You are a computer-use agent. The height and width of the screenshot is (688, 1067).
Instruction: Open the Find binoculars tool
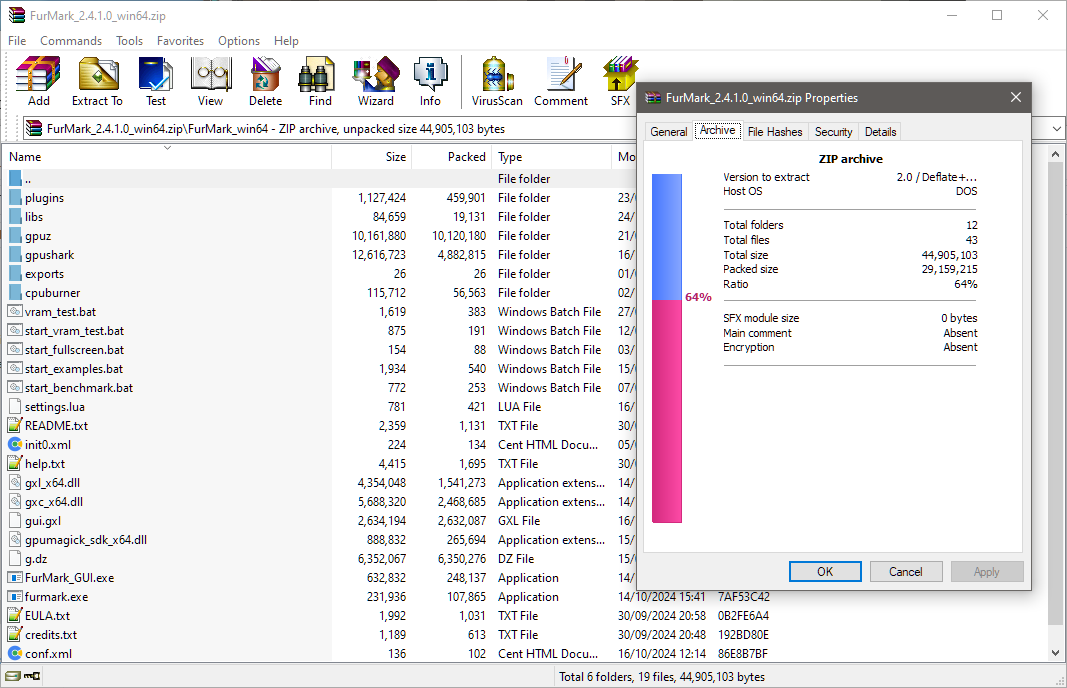pyautogui.click(x=320, y=82)
